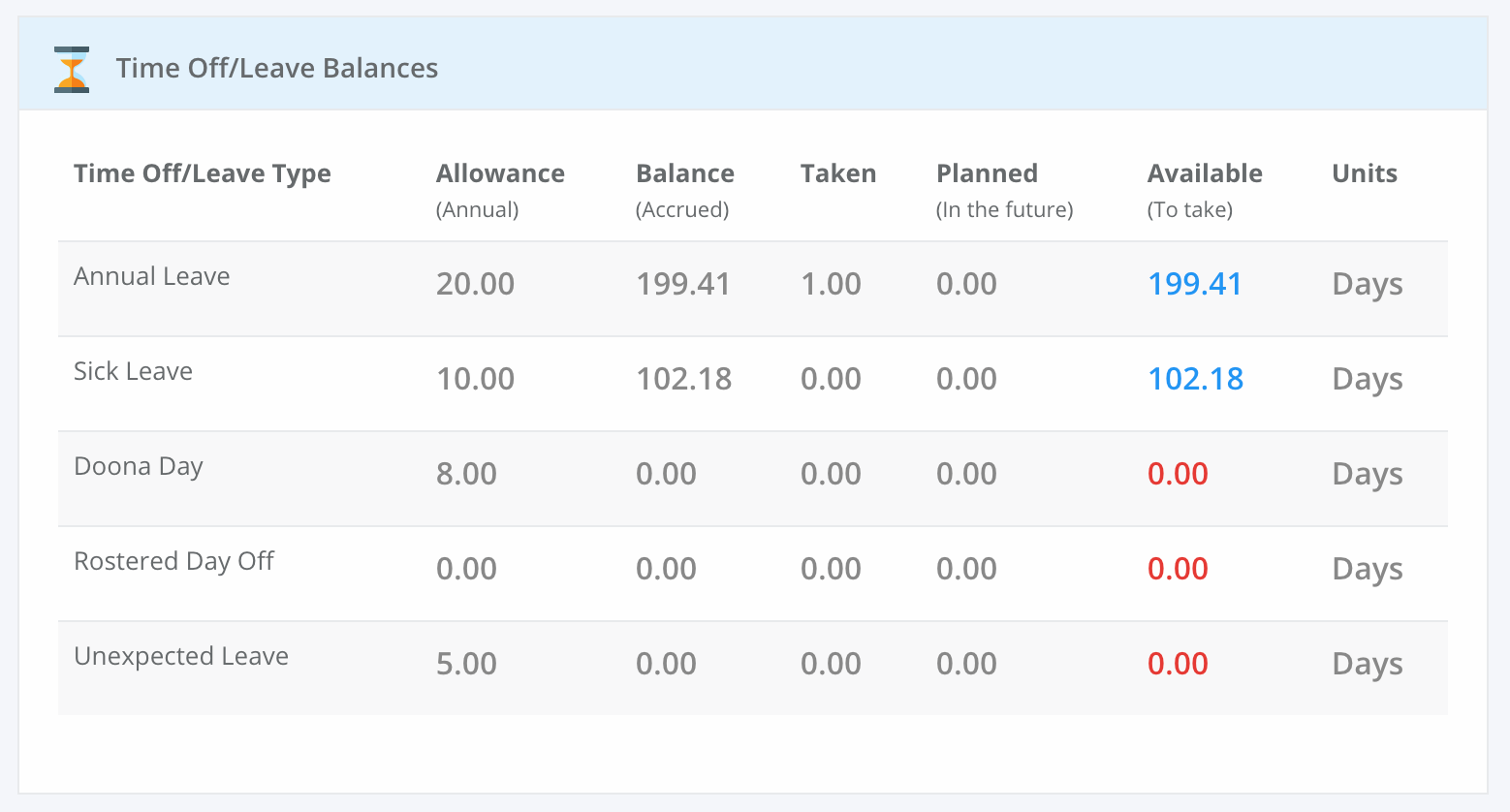This screenshot has height=812, width=1510.
Task: Click the Time Off/Leave Balances panel title
Action: [x=277, y=68]
